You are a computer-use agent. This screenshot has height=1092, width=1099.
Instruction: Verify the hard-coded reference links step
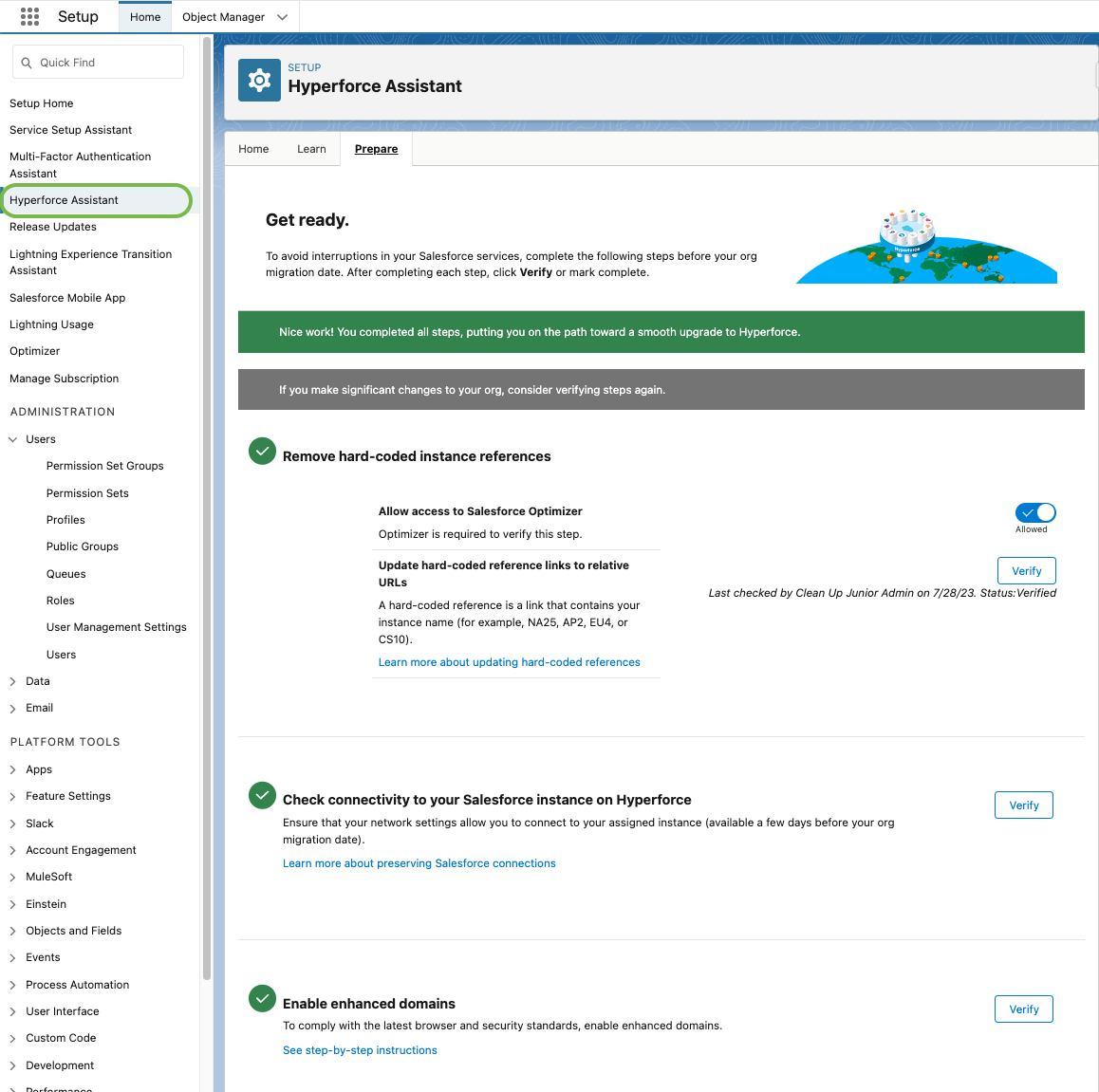tap(1026, 571)
